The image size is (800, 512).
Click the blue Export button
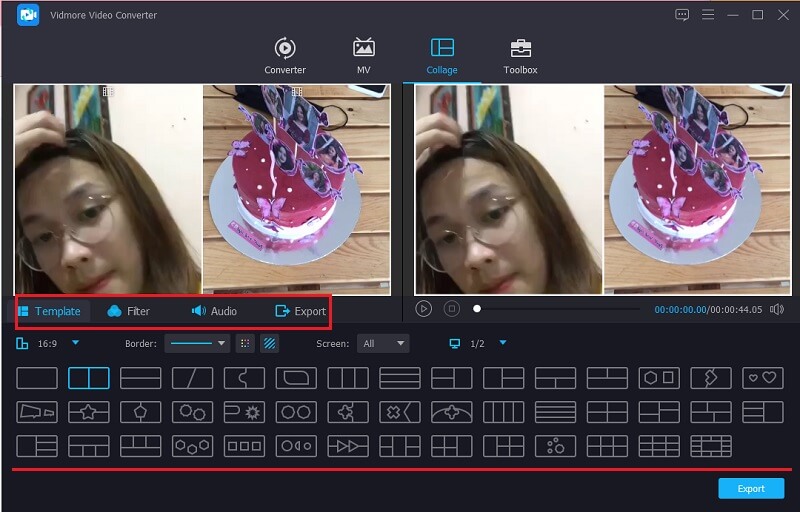pos(751,488)
